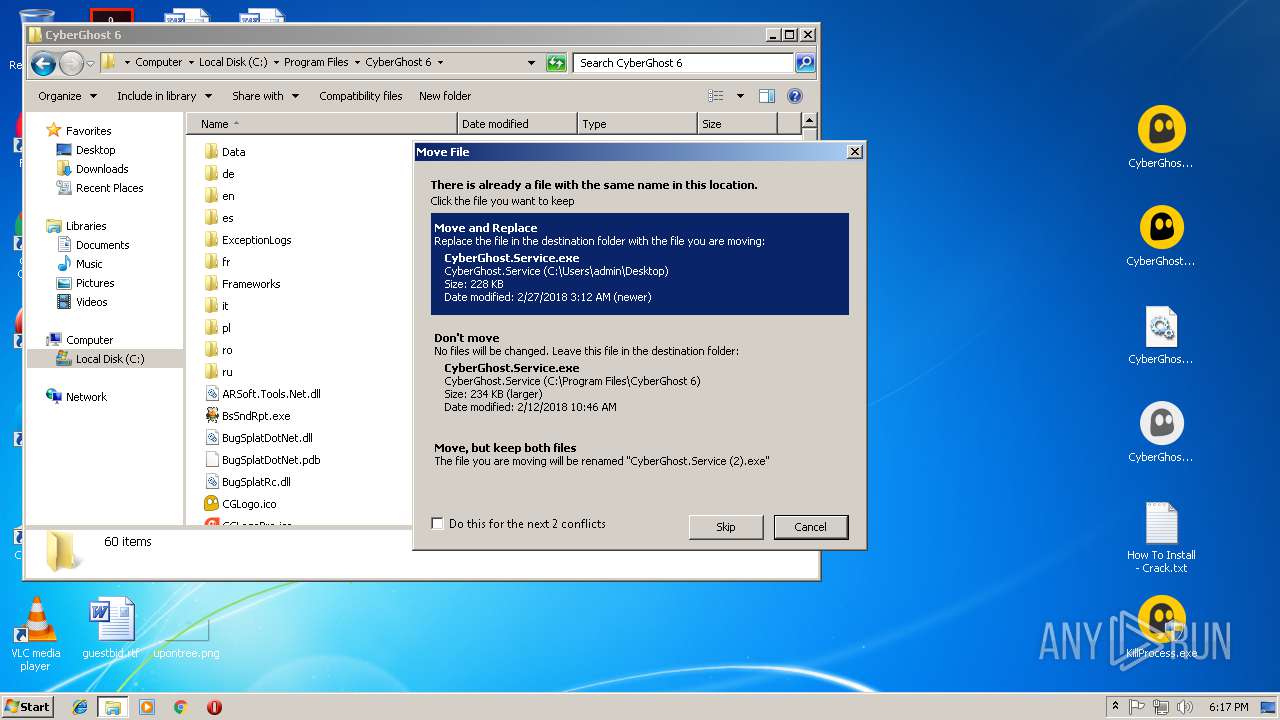Click the volume speaker tray icon
This screenshot has height=720, width=1280.
[1185, 707]
